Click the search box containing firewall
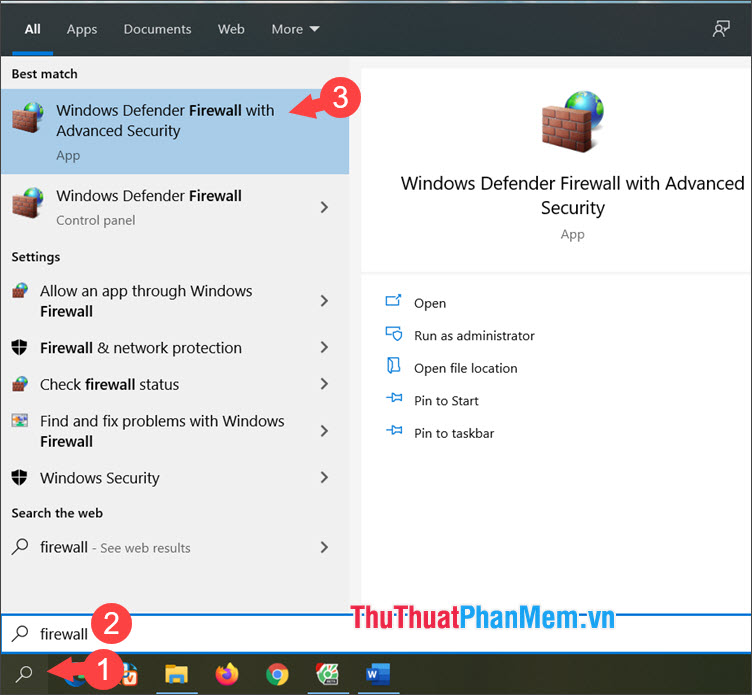This screenshot has height=695, width=752. click(376, 634)
